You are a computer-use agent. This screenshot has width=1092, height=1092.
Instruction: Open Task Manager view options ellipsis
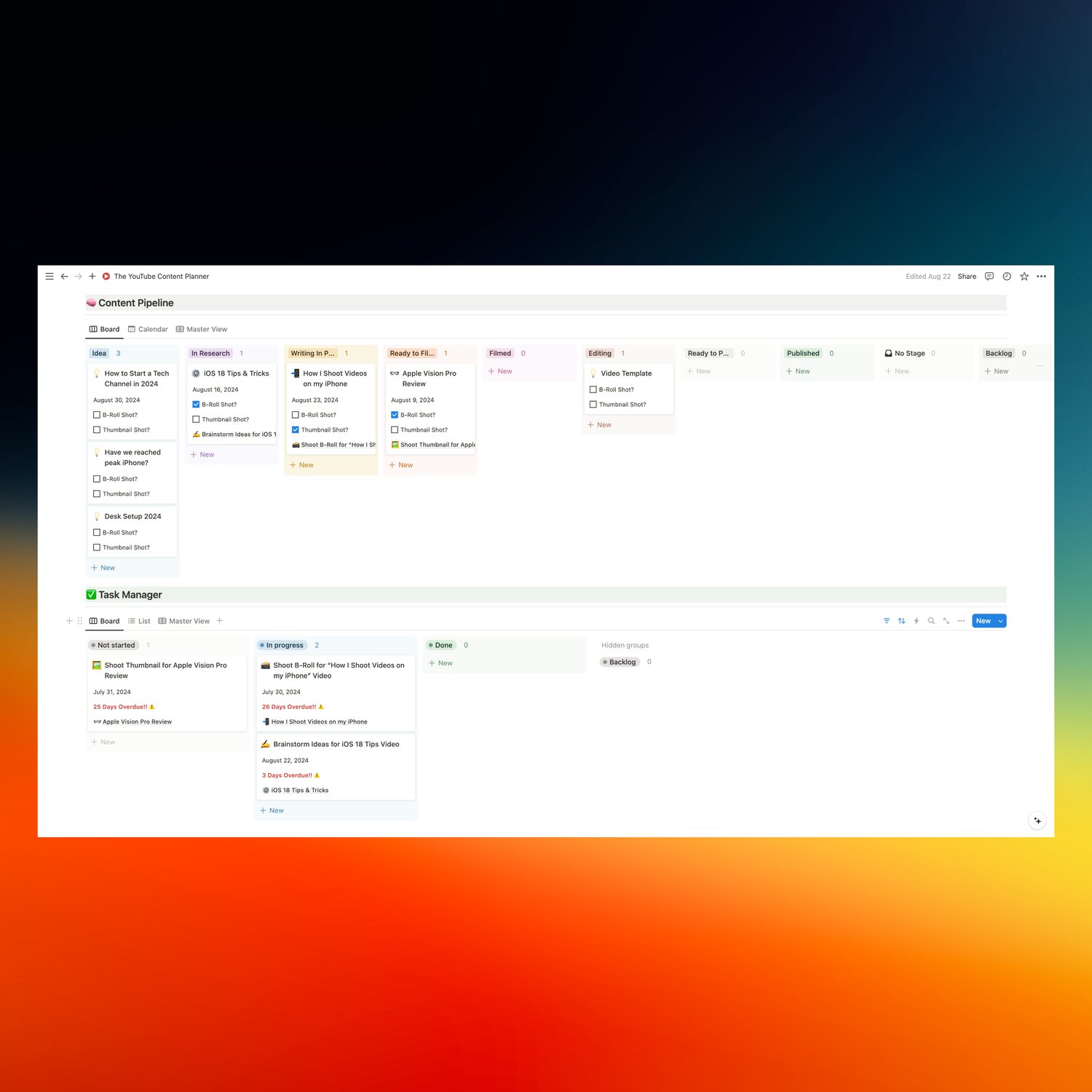coord(961,621)
